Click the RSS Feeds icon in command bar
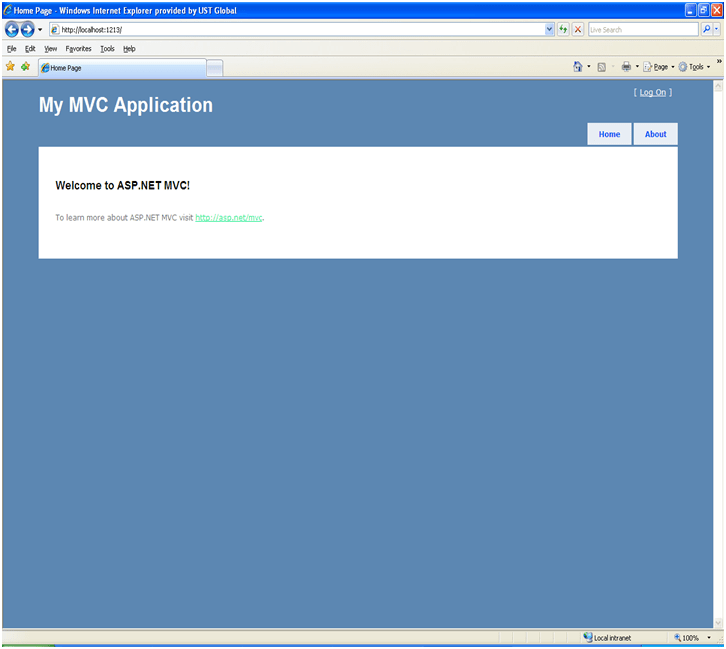726x649 pixels. [x=602, y=67]
